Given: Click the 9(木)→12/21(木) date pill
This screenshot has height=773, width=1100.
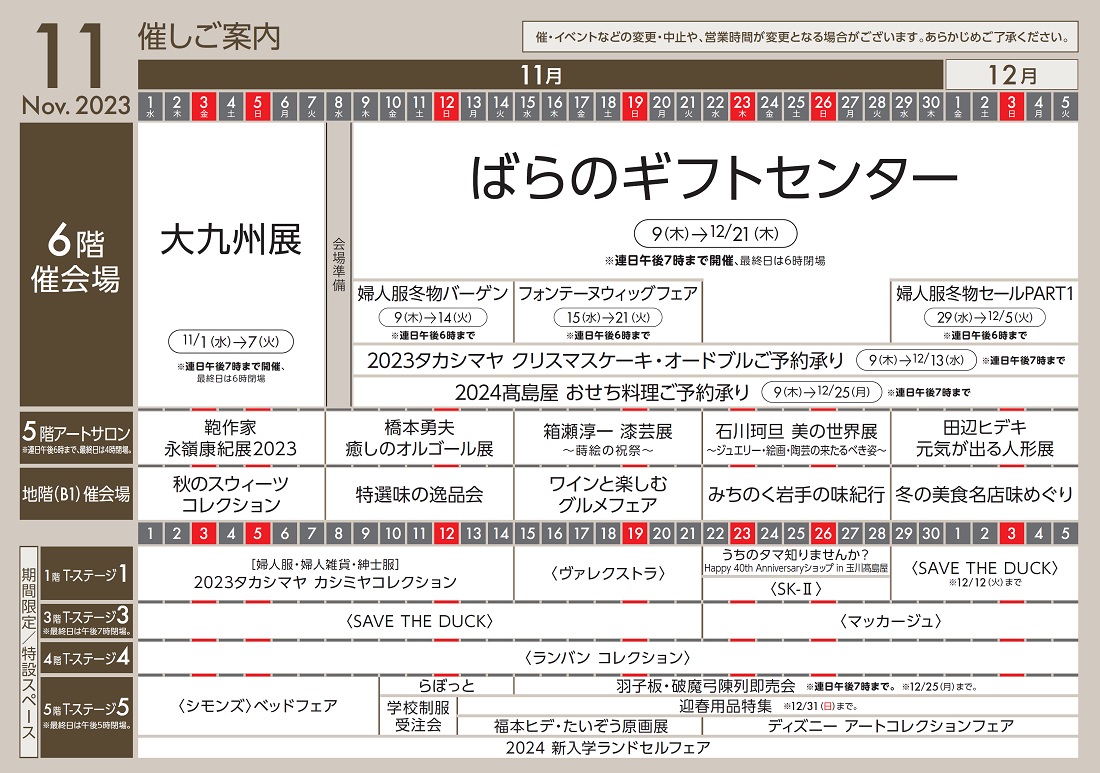Looking at the screenshot, I should [715, 234].
